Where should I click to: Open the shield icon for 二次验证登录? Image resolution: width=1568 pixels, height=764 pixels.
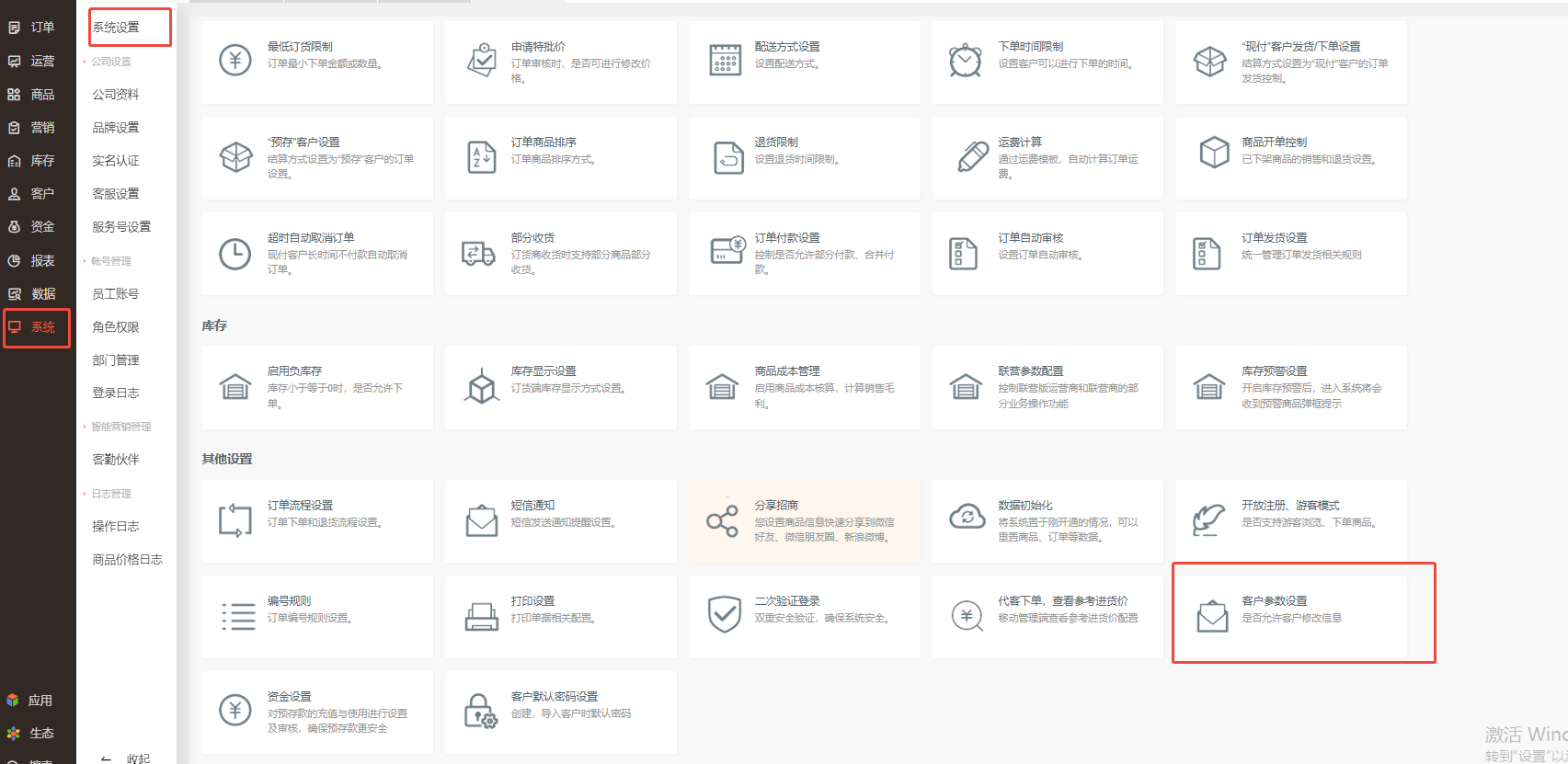(x=725, y=614)
